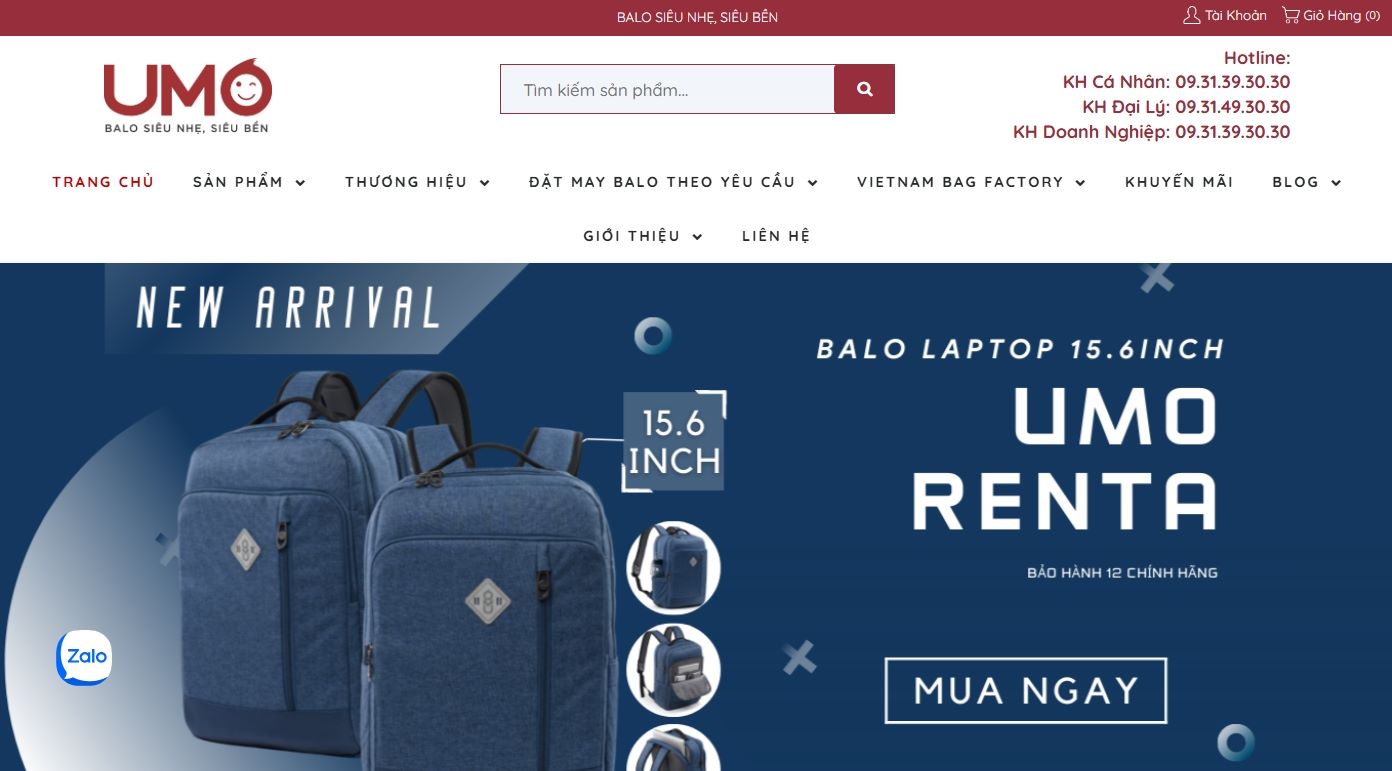The height and width of the screenshot is (771, 1392).
Task: Click the KH Đại Lý hotline number
Action: [1232, 107]
